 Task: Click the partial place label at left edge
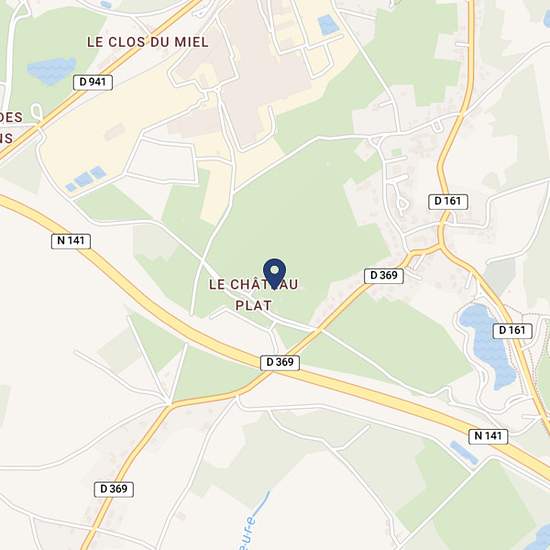pyautogui.click(x=11, y=127)
